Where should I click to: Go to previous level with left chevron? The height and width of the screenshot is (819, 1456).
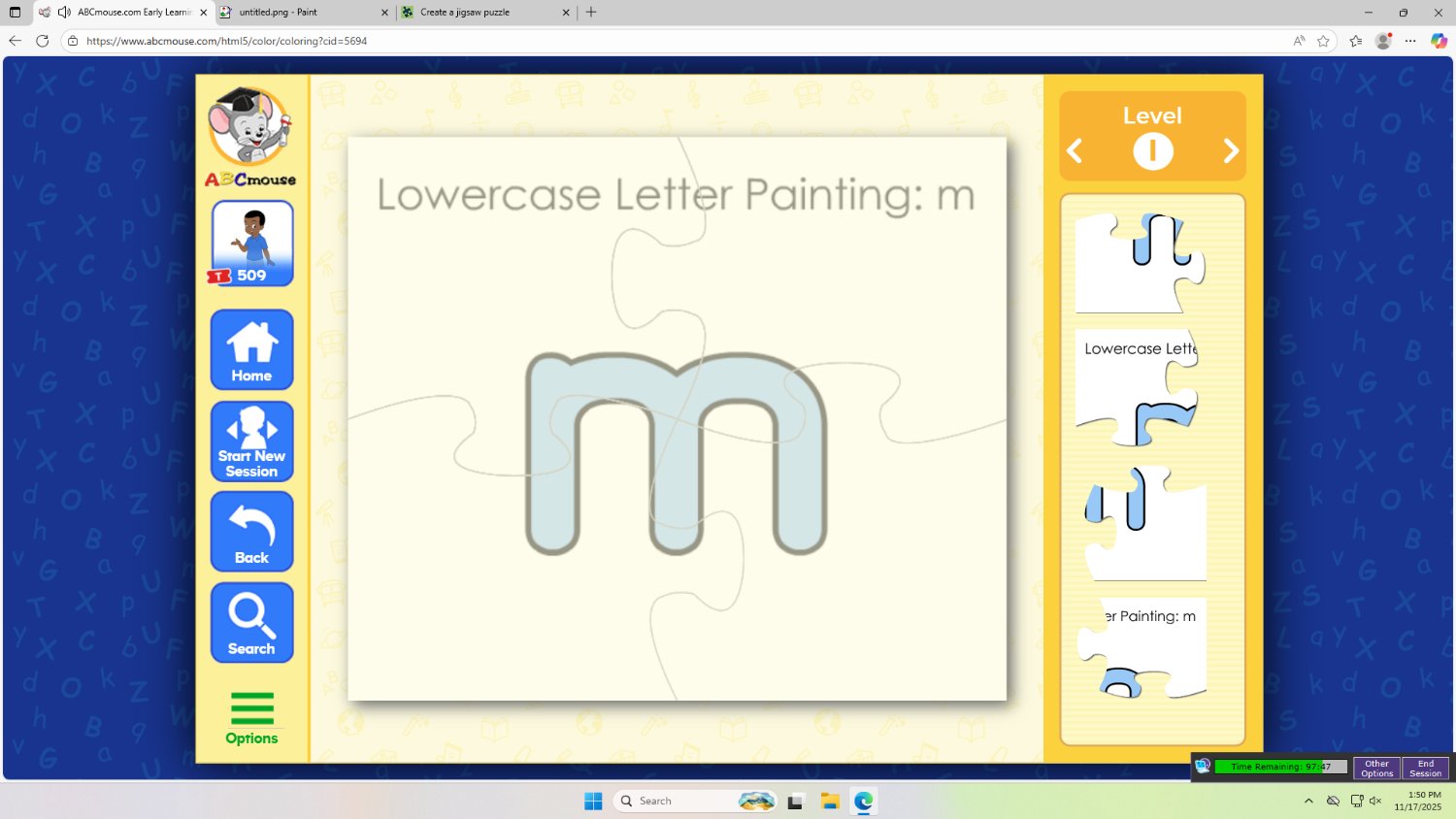(1075, 151)
